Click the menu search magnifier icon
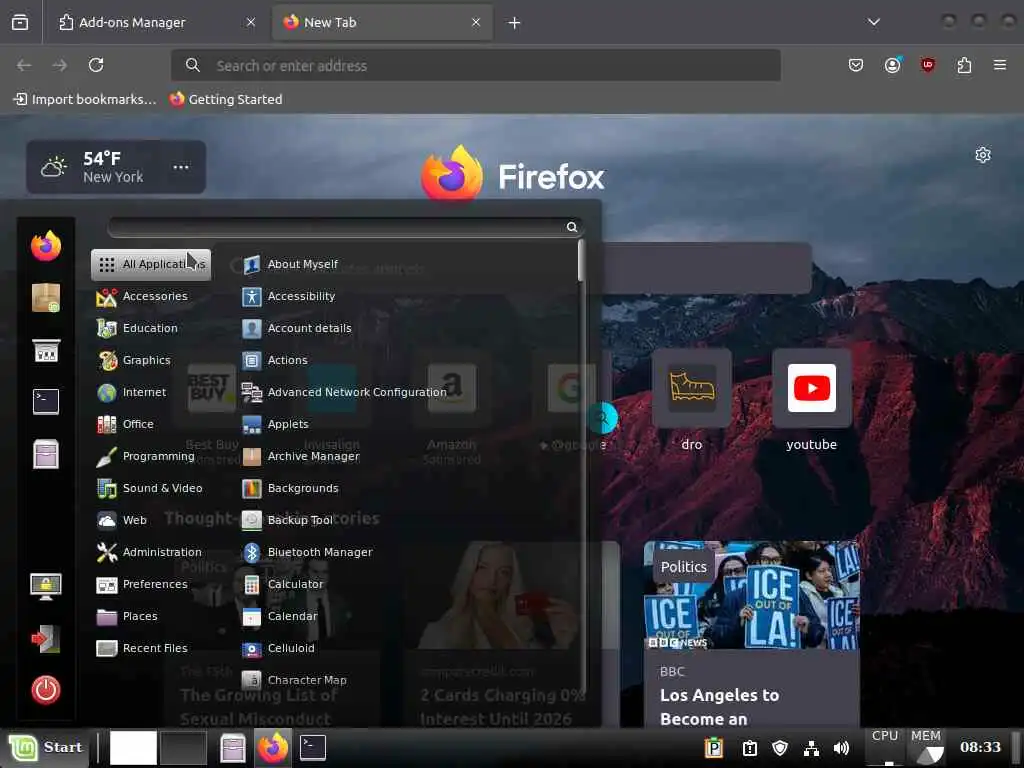The height and width of the screenshot is (768, 1024). point(571,227)
